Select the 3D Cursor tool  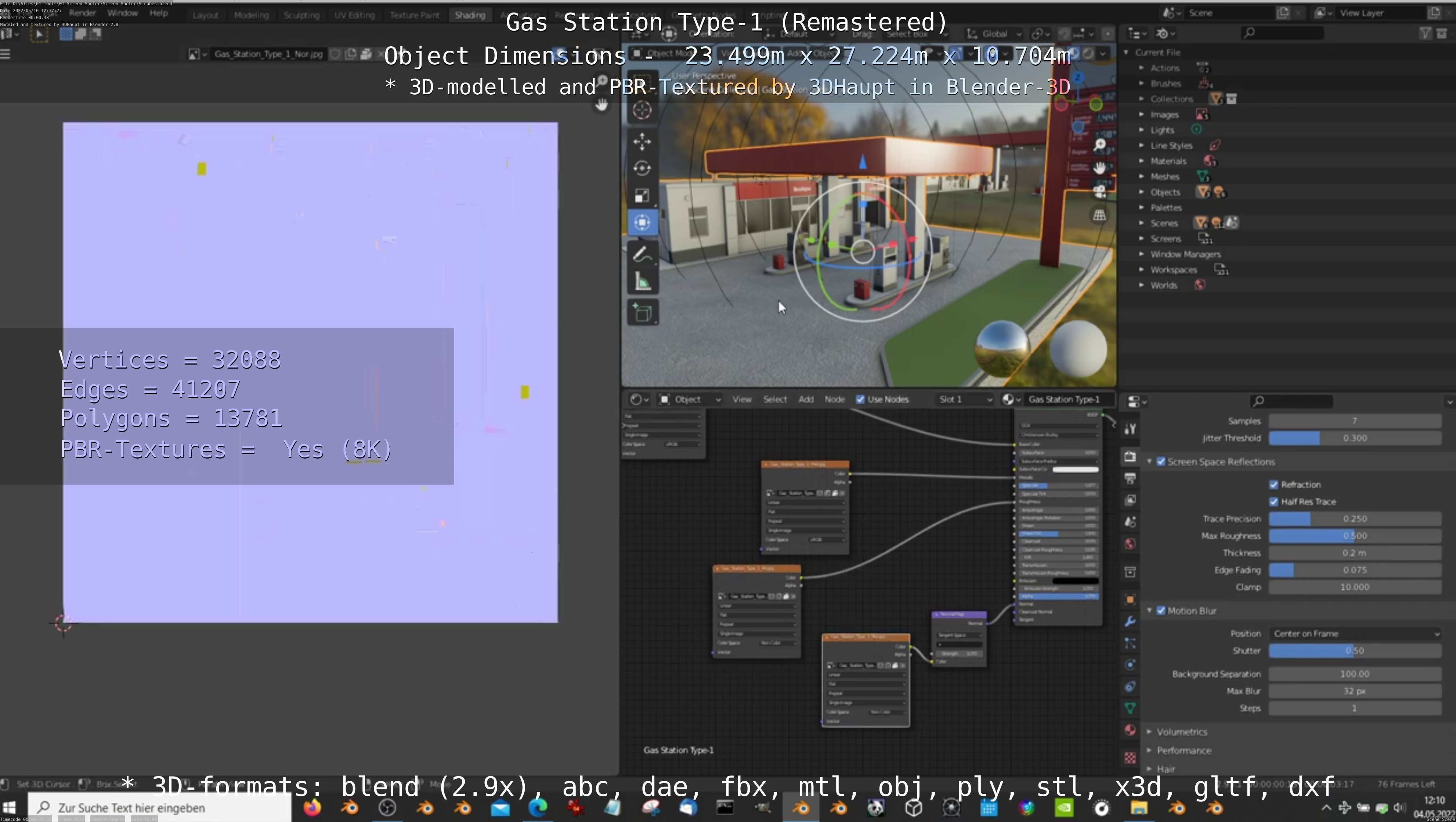642,110
